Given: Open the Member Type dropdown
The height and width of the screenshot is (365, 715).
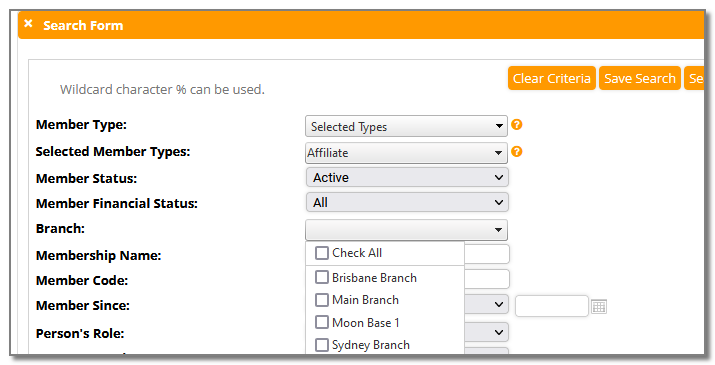Looking at the screenshot, I should [x=406, y=126].
